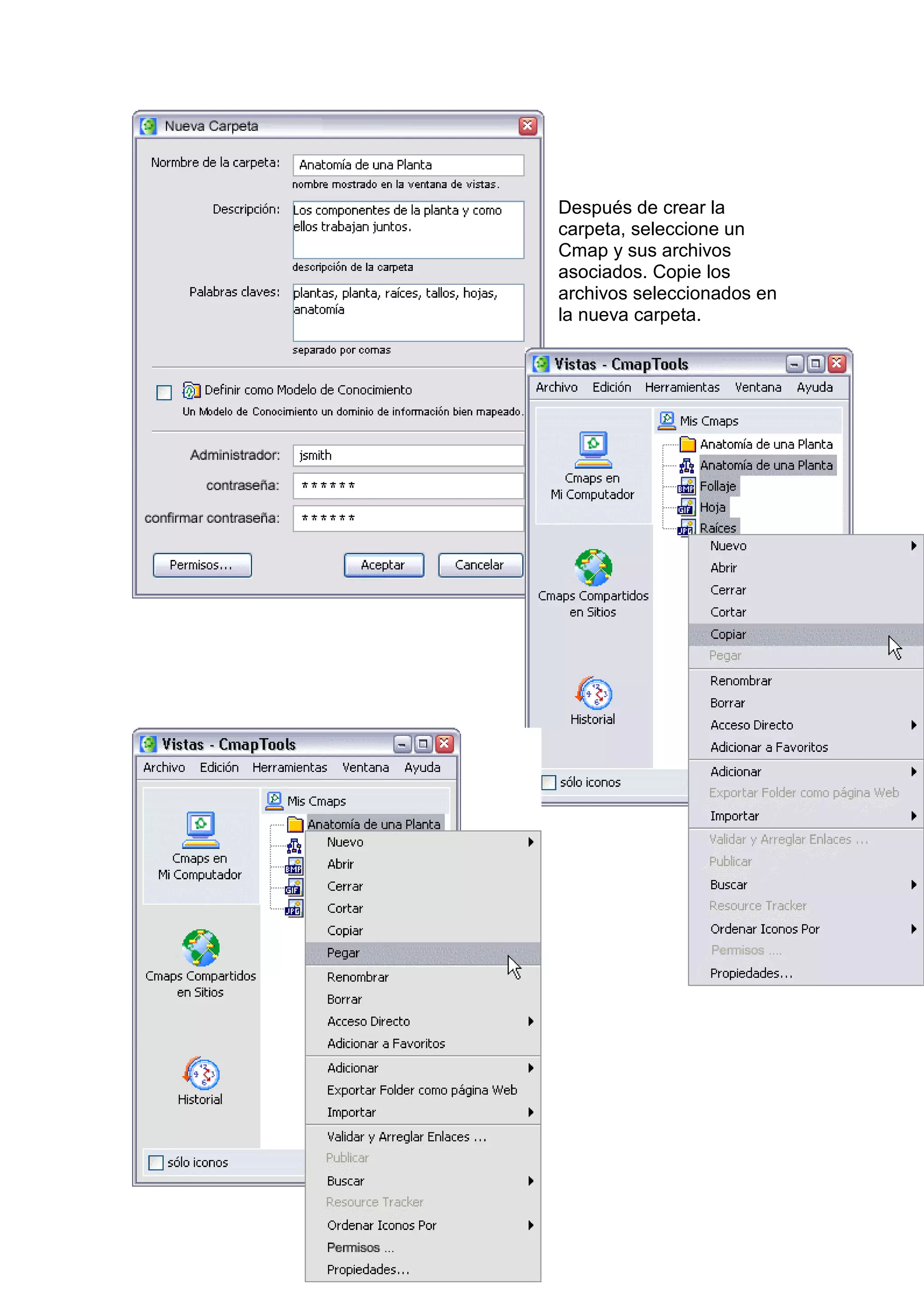Minimize the upper Vistas window
The image size is (924, 1308).
pos(794,363)
